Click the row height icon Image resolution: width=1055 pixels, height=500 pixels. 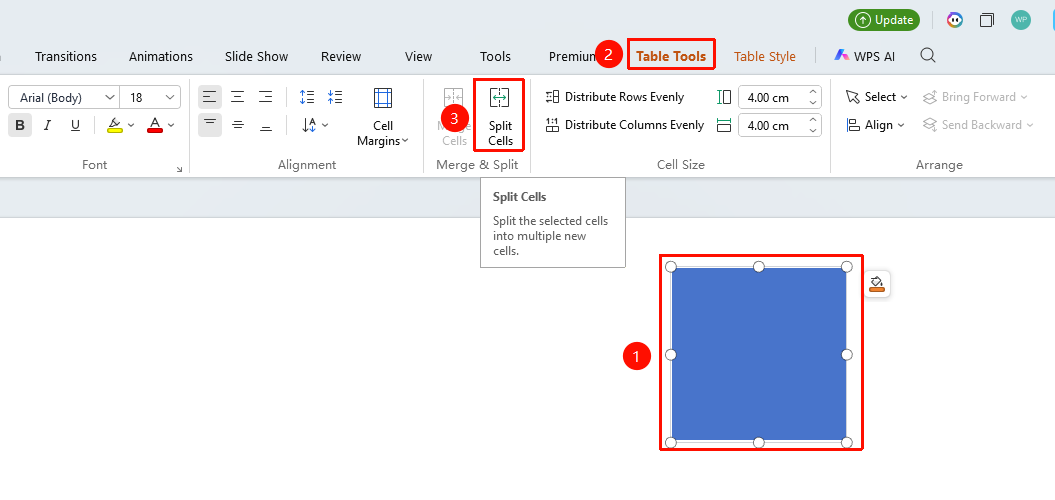click(724, 98)
